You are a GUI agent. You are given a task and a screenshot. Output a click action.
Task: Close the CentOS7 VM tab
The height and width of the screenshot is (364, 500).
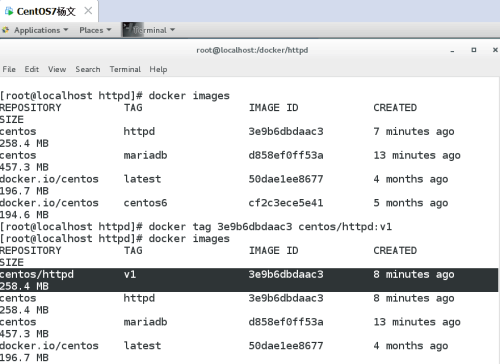coord(88,11)
